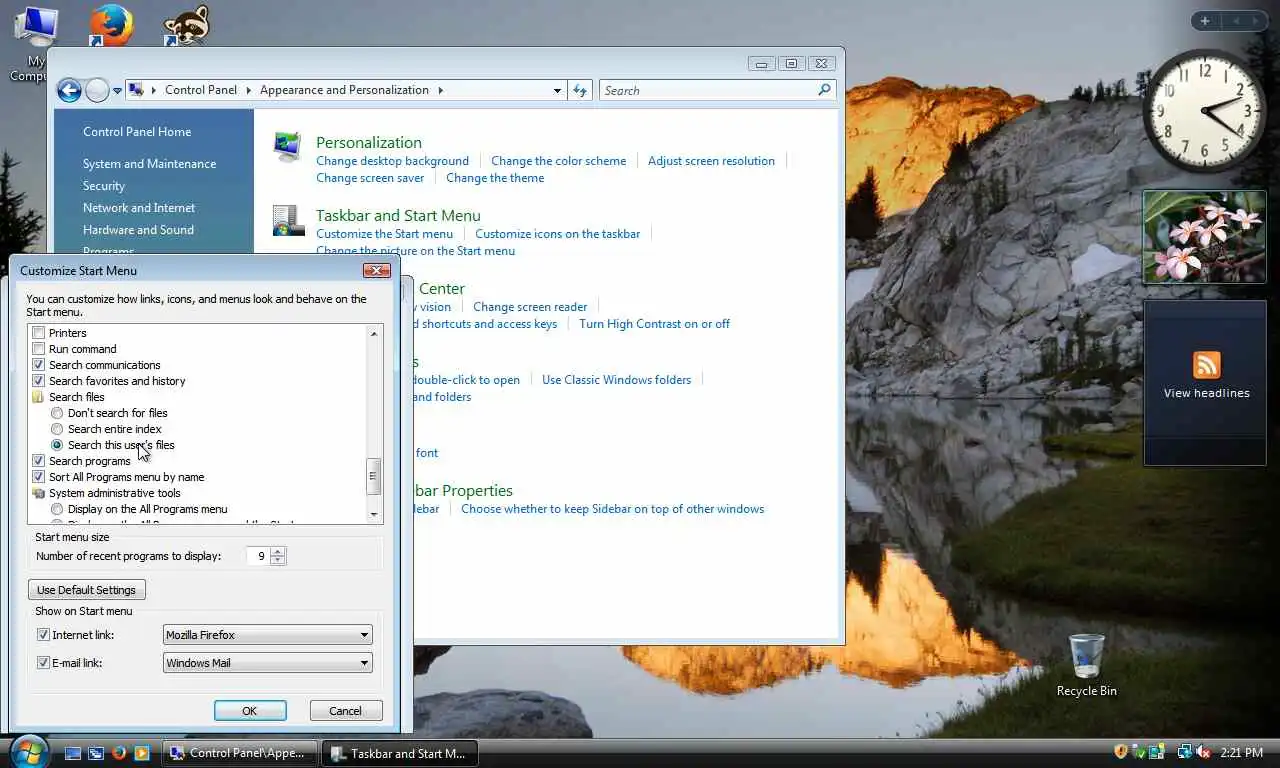
Task: Open System and Maintenance category
Action: (149, 164)
